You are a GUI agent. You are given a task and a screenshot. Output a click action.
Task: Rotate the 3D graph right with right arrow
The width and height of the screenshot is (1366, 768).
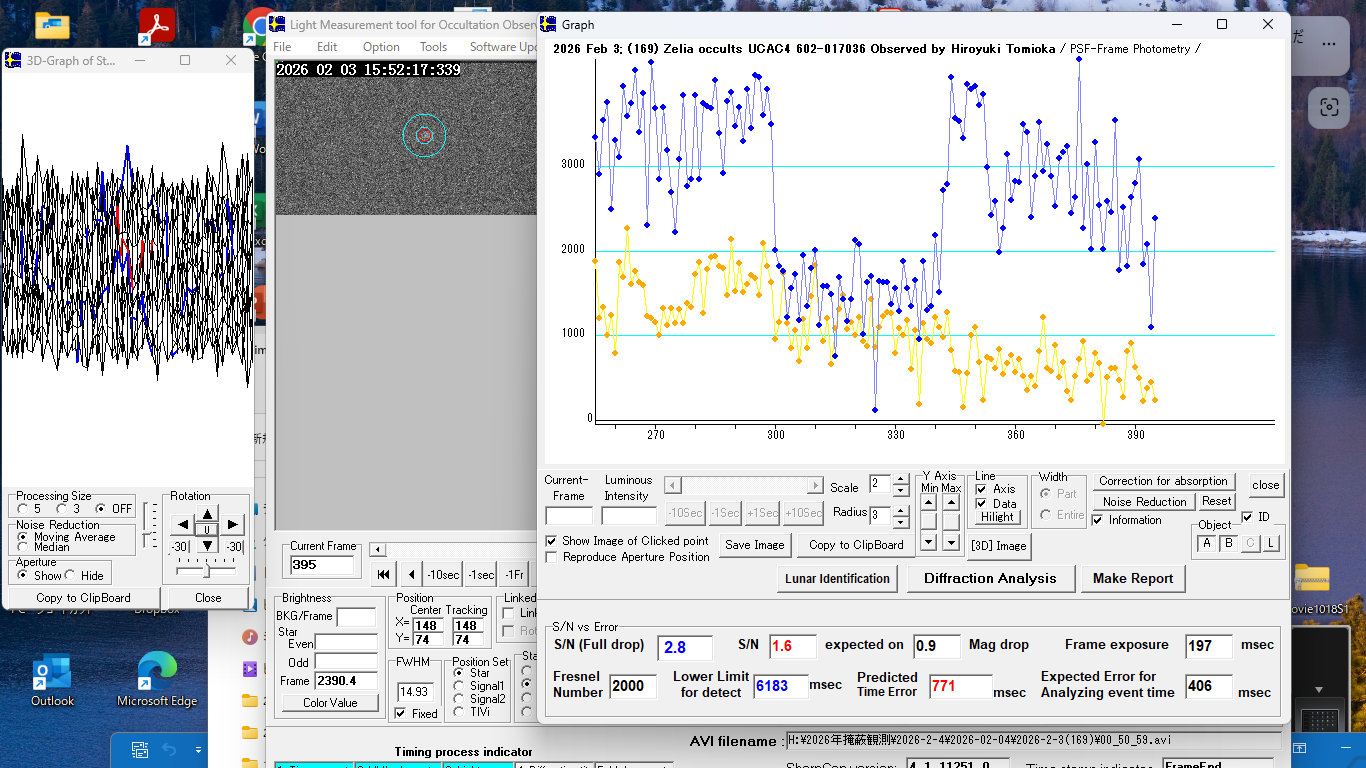[x=232, y=524]
